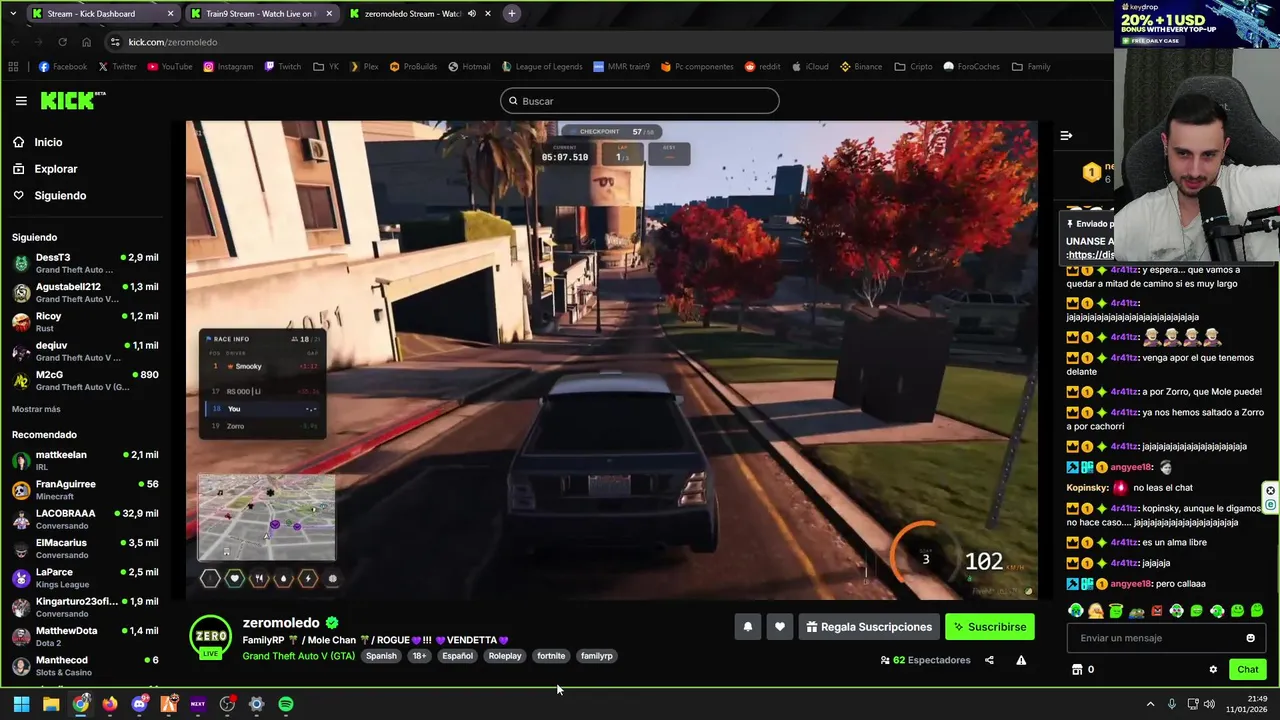Open the Kick hamburger sidebar menu

click(21, 101)
